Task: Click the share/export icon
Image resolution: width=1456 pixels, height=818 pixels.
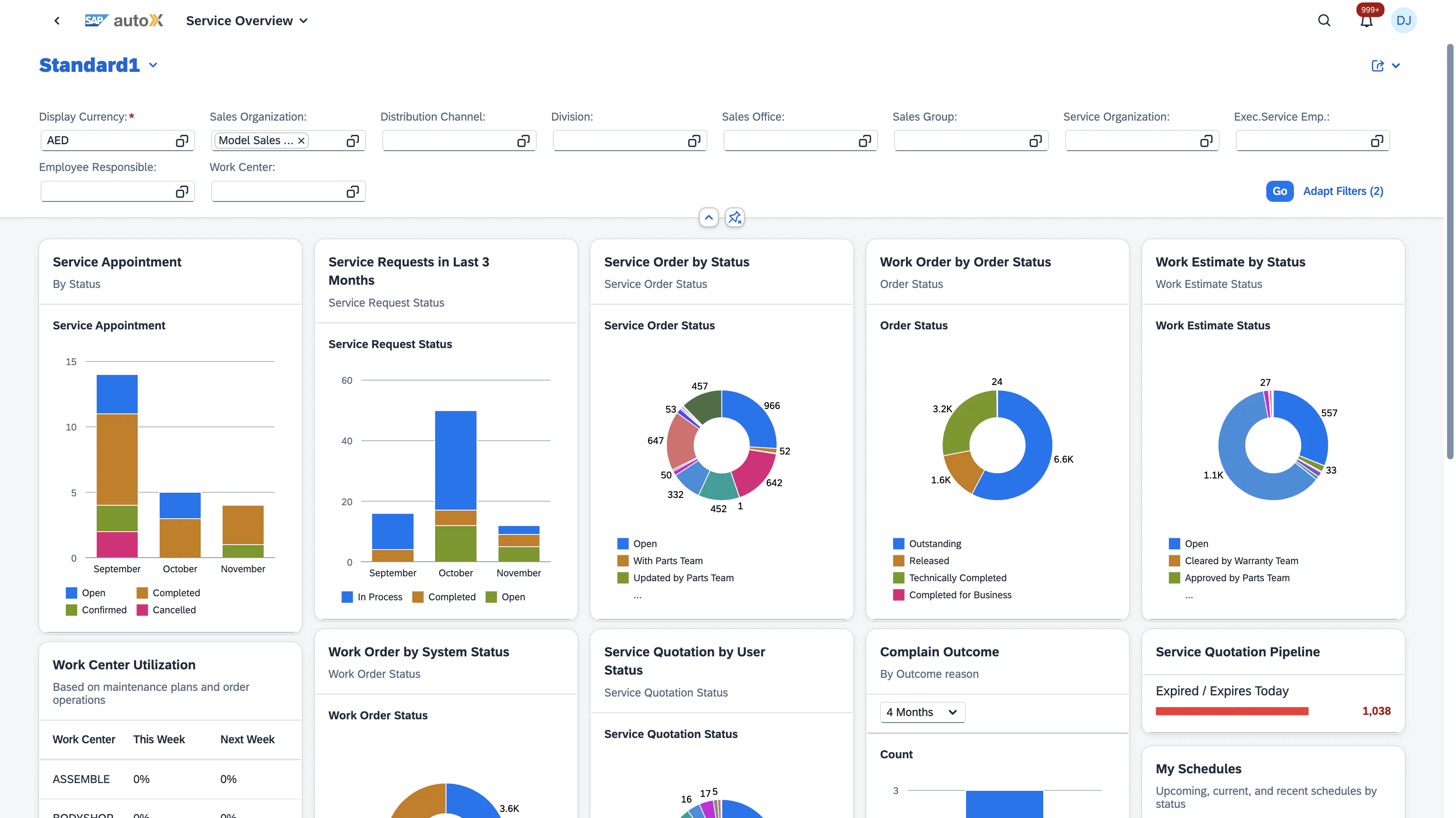Action: tap(1378, 65)
